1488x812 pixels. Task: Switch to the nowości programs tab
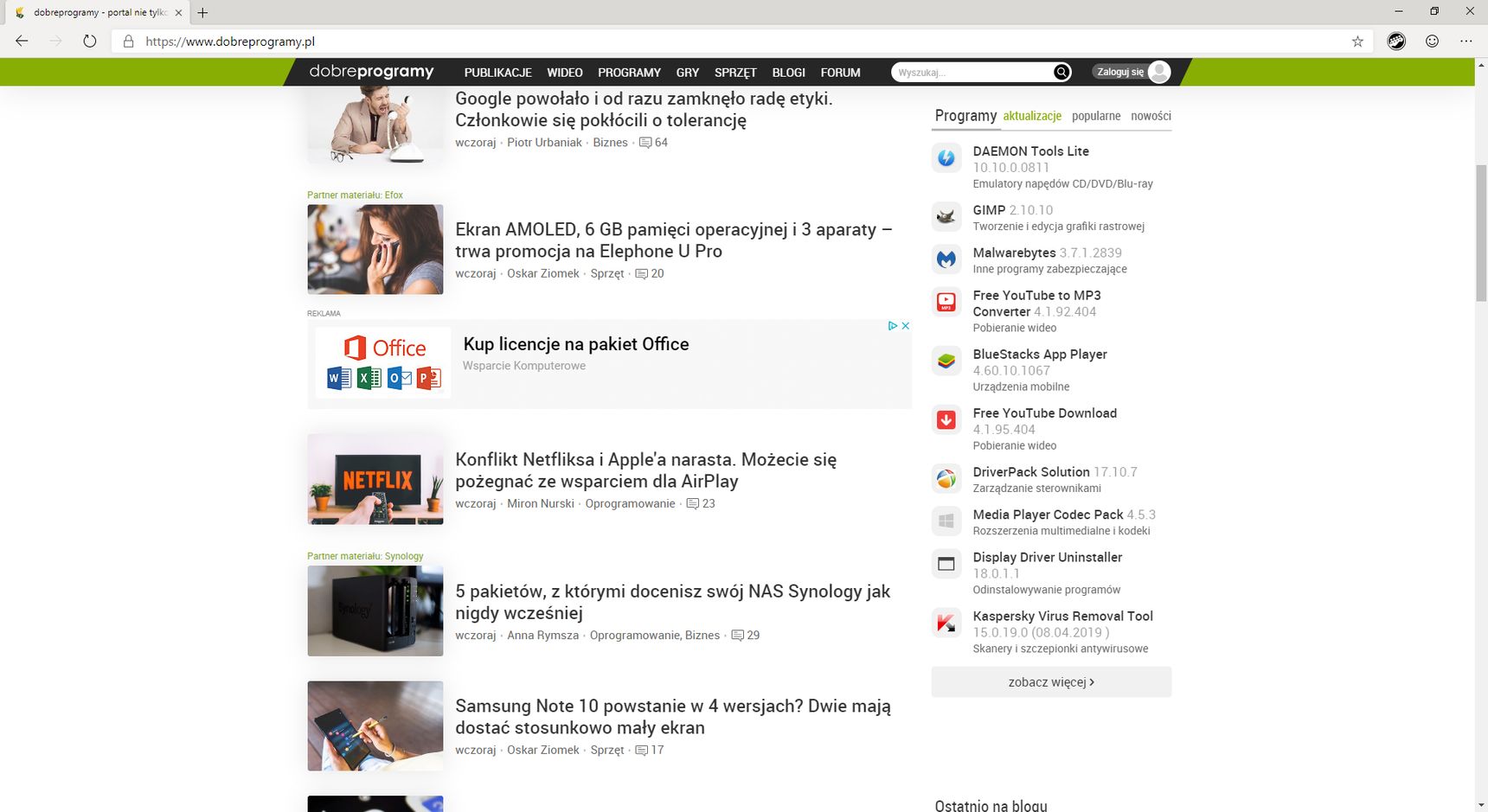1151,116
